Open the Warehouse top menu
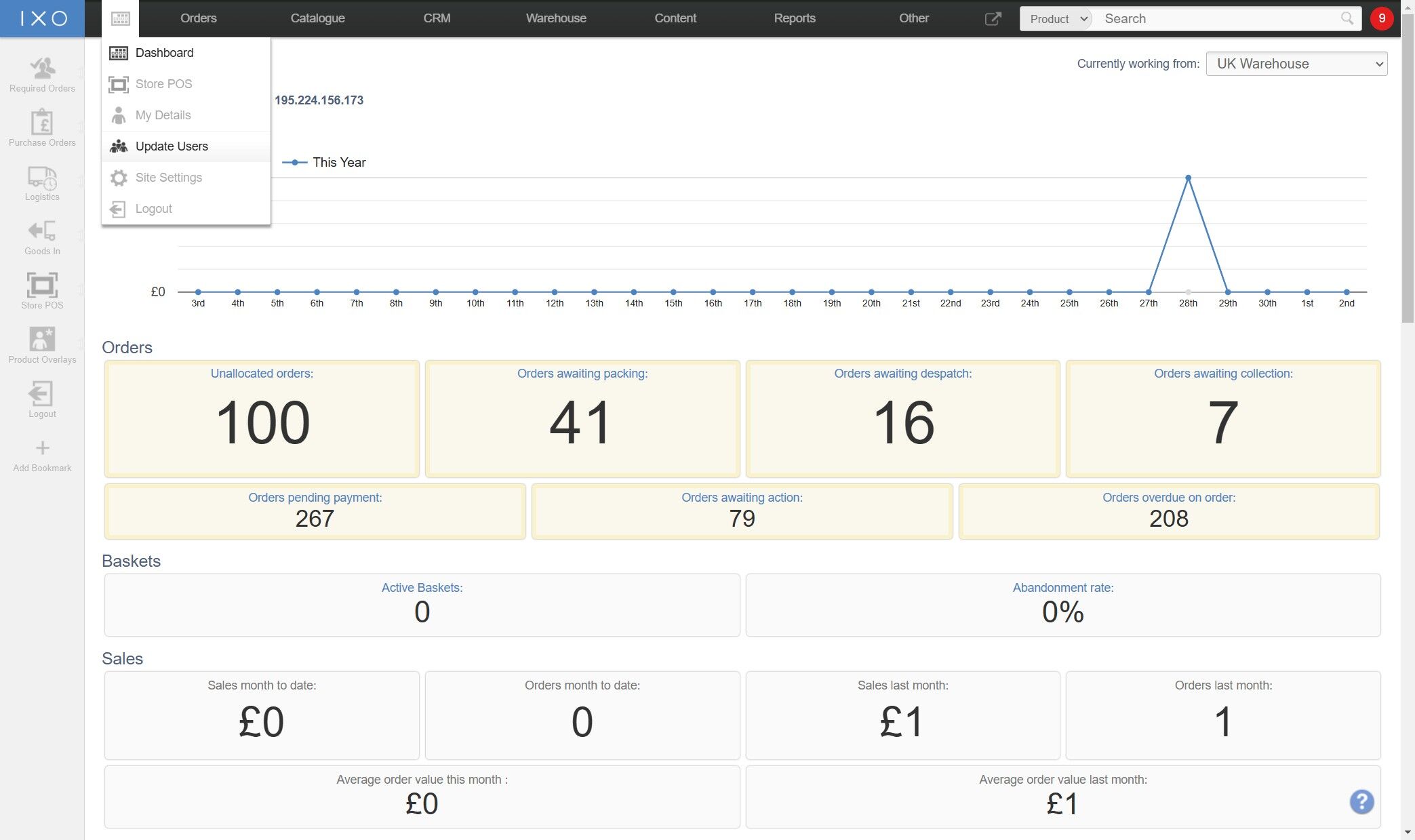The height and width of the screenshot is (840, 1415). coord(555,18)
